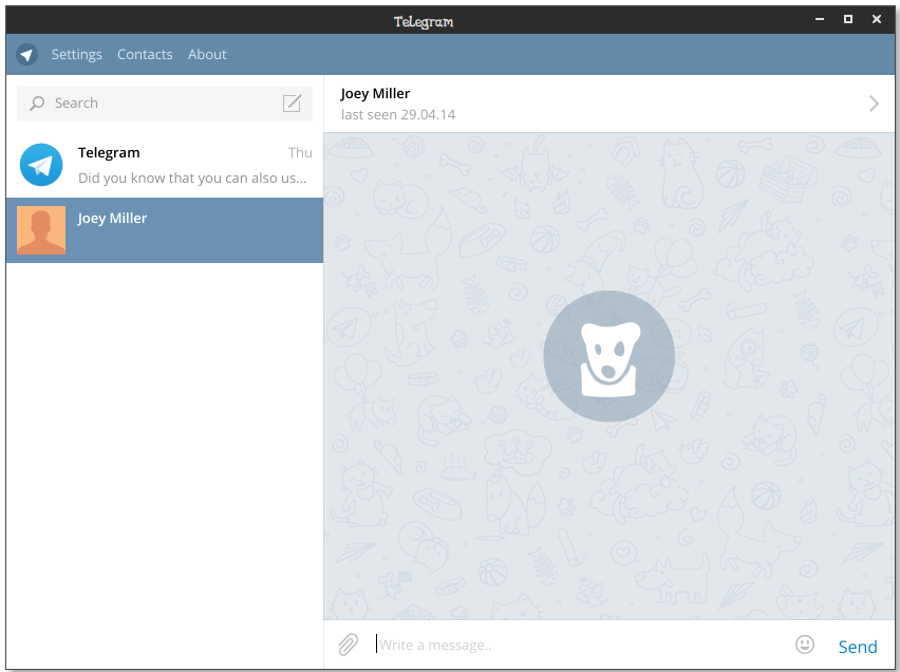The image size is (900, 672).
Task: Click the dog placeholder image in chat
Action: tap(609, 356)
